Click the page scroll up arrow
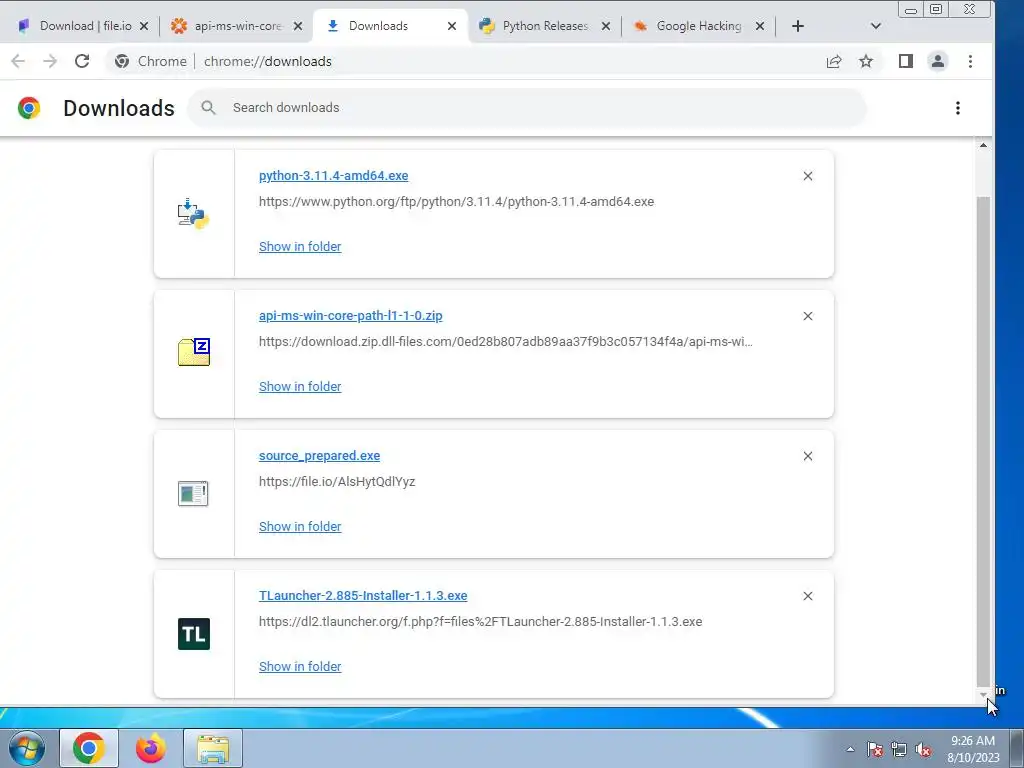 984,145
